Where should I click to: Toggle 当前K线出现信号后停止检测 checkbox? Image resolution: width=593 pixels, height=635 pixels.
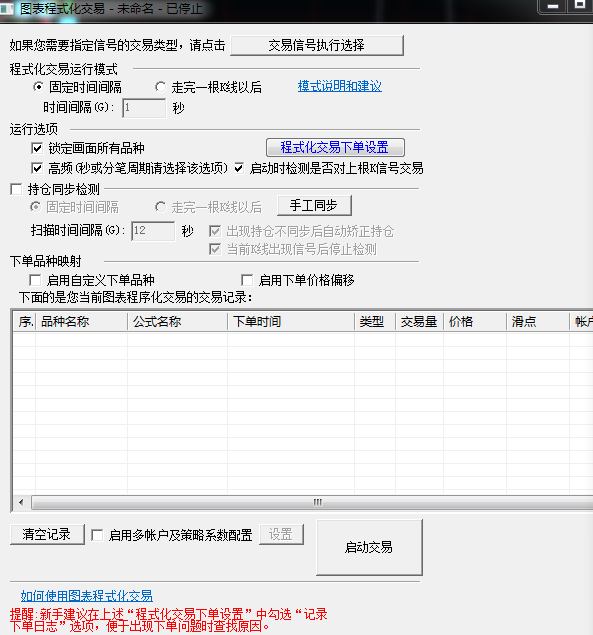coord(215,249)
